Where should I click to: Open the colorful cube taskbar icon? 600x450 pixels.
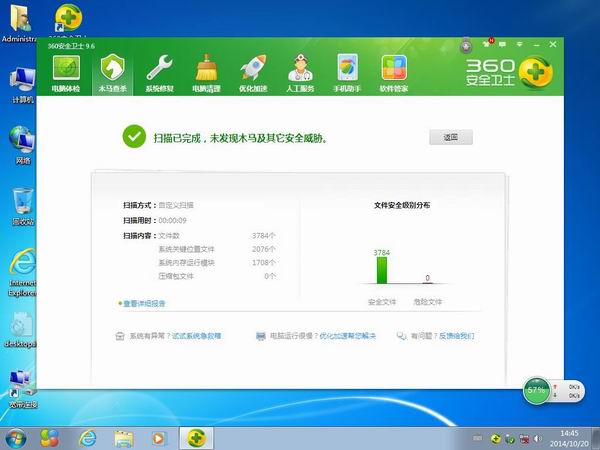coord(50,439)
